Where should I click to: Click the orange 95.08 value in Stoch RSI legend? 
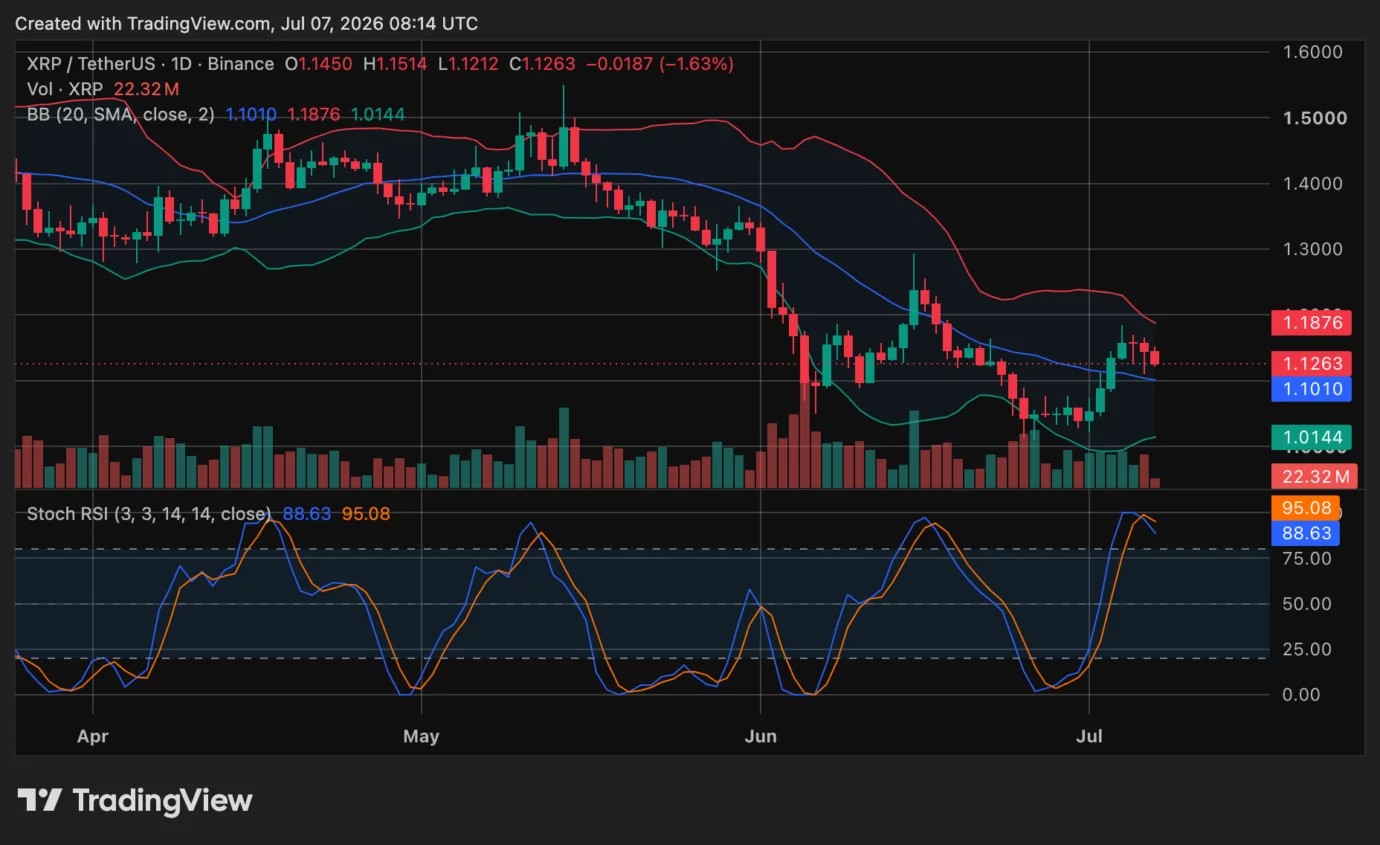[x=366, y=514]
